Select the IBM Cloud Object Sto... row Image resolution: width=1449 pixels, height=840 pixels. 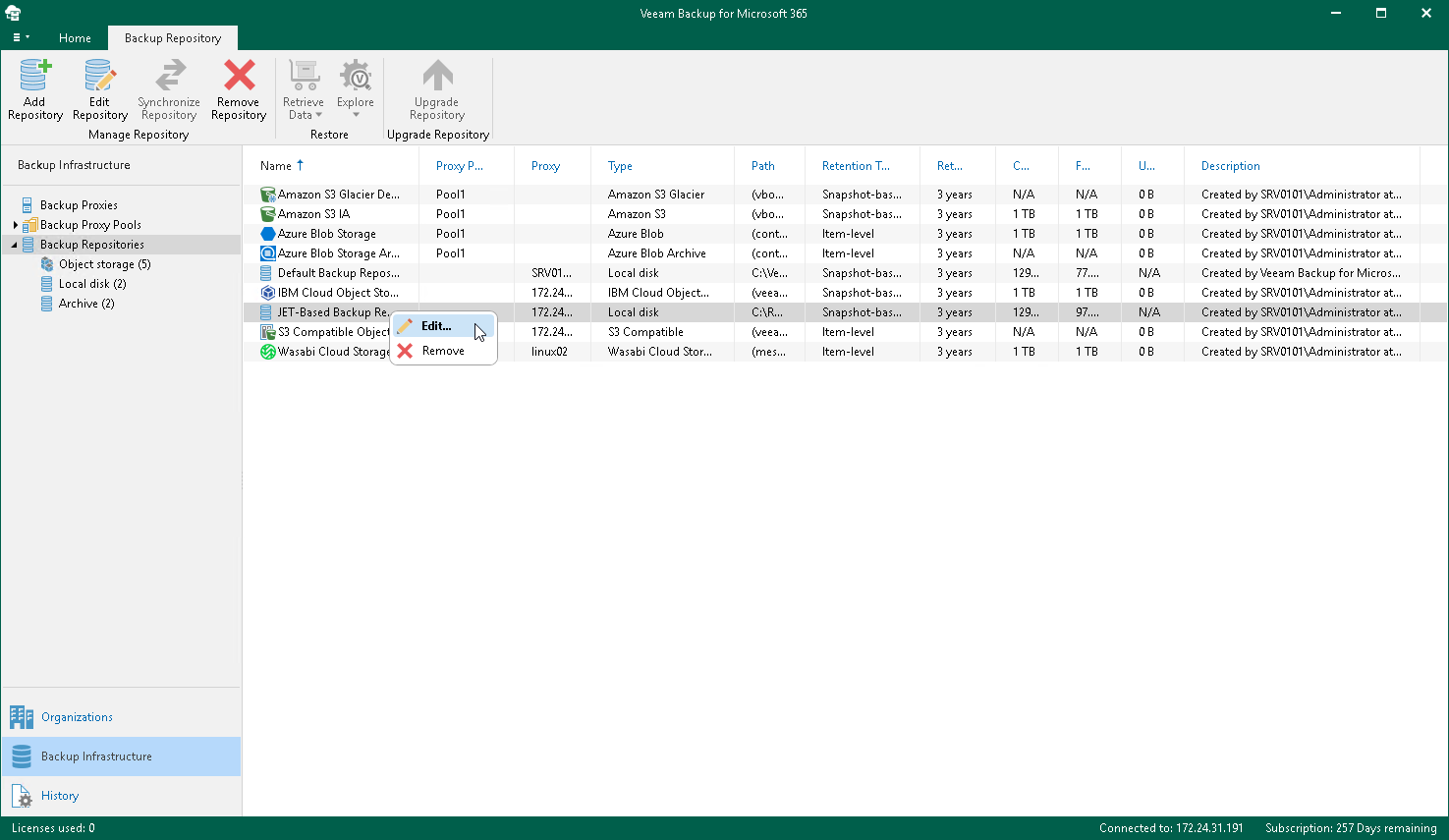[x=845, y=293]
